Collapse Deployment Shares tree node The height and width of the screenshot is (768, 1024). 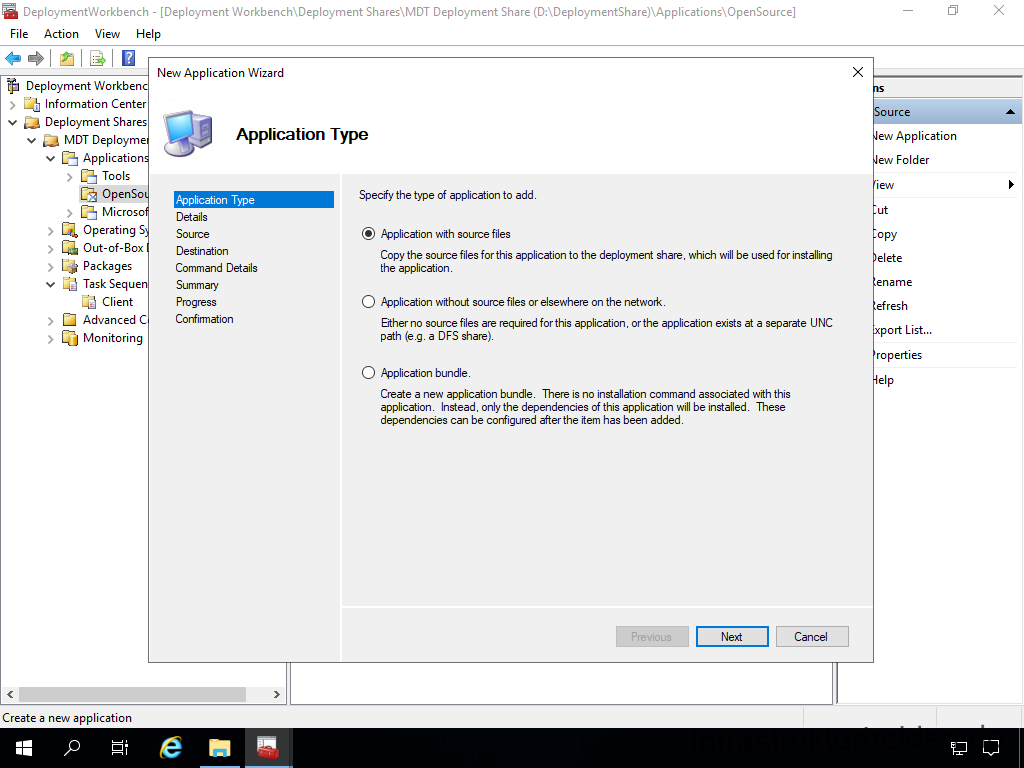[x=12, y=122]
